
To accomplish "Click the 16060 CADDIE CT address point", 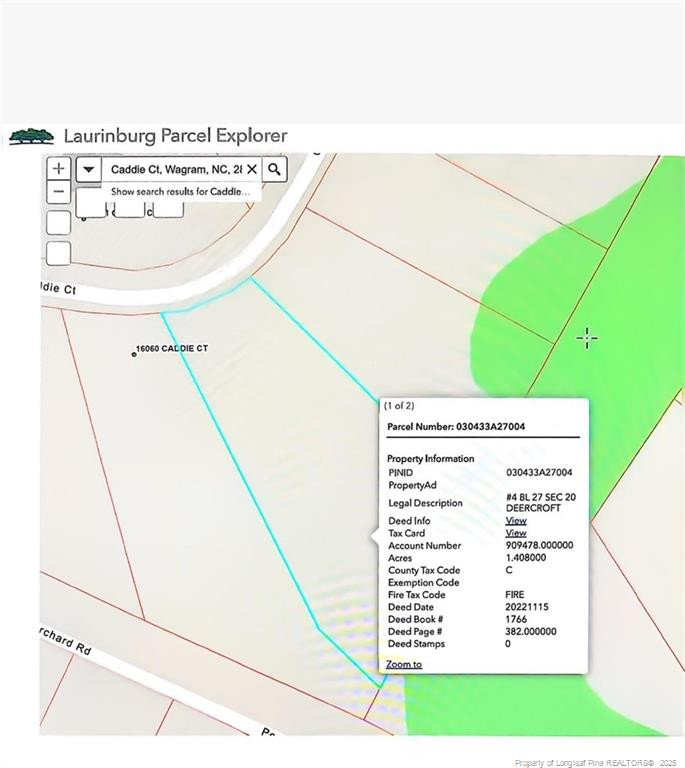I will (134, 355).
